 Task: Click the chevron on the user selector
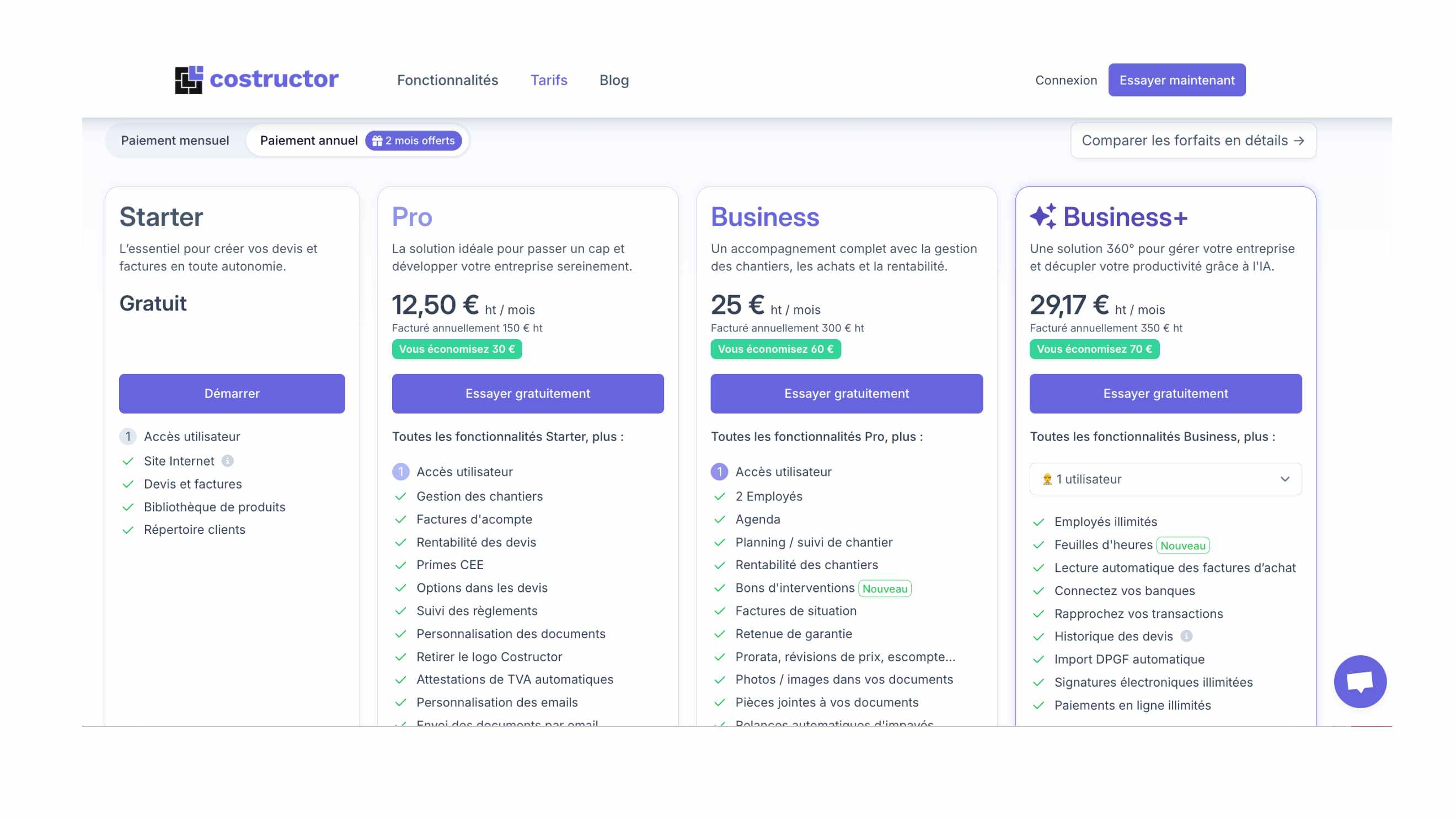tap(1284, 479)
